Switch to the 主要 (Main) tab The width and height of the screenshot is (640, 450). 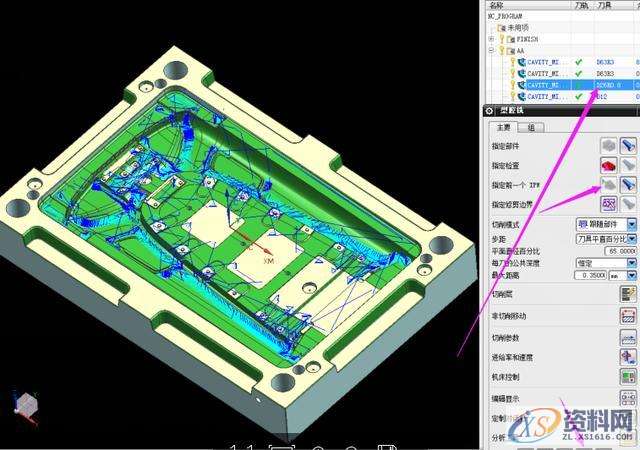pyautogui.click(x=503, y=127)
